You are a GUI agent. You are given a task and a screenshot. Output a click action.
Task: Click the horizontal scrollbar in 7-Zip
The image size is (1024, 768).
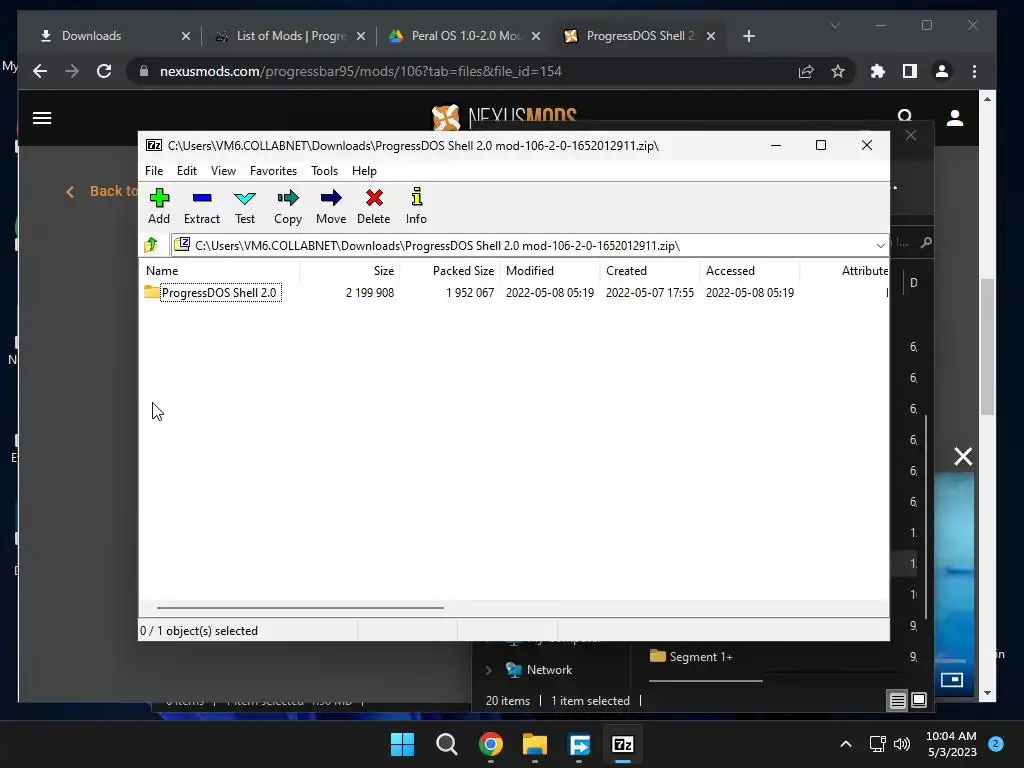[x=300, y=607]
